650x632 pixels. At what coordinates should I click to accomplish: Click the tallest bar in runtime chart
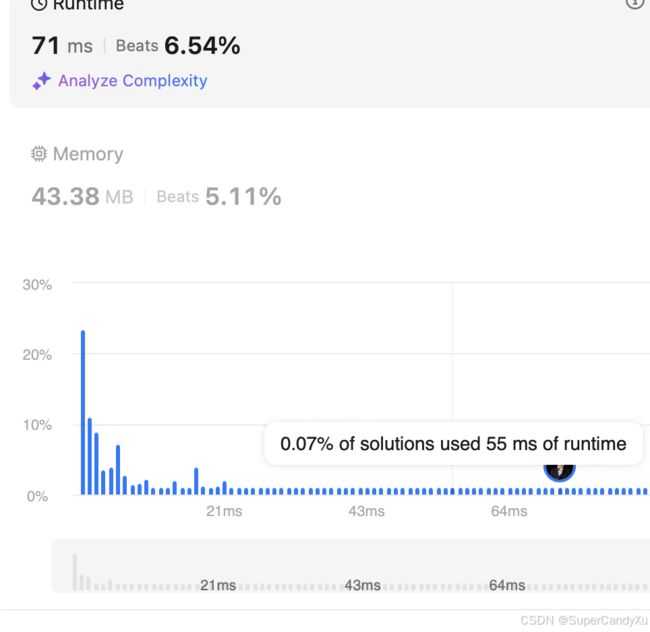83,412
